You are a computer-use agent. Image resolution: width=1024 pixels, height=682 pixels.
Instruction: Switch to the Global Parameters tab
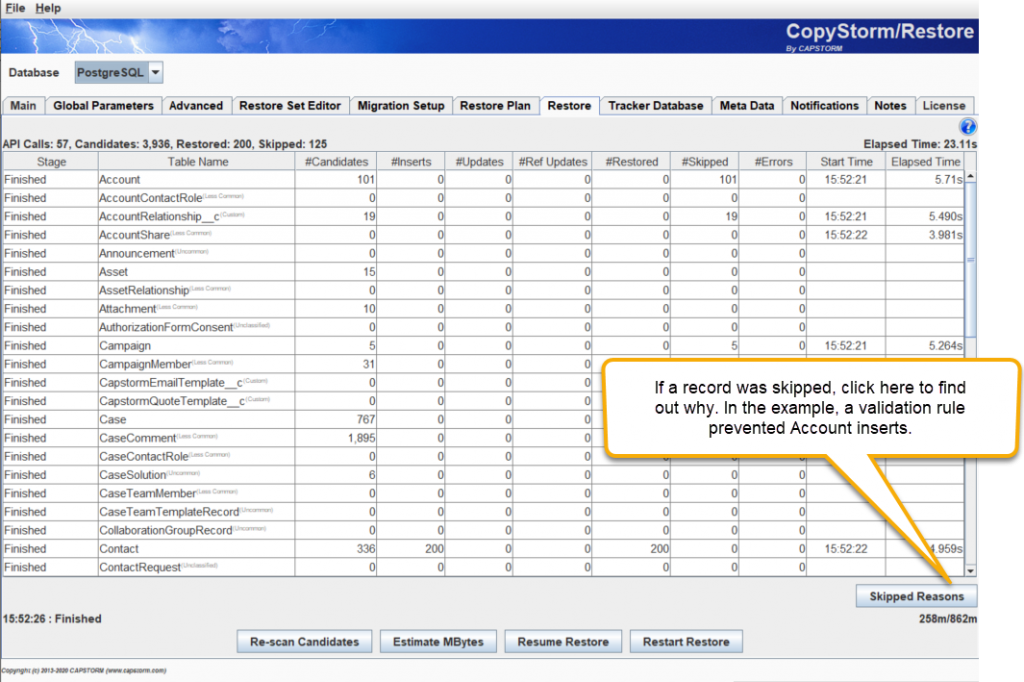[103, 106]
